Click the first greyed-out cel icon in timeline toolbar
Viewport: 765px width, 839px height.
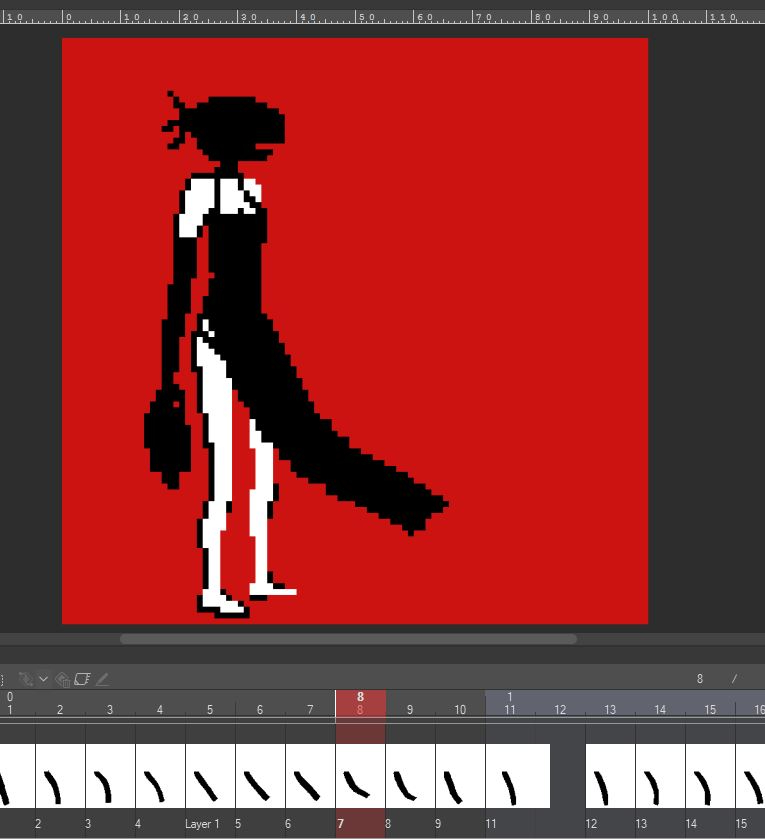point(26,679)
